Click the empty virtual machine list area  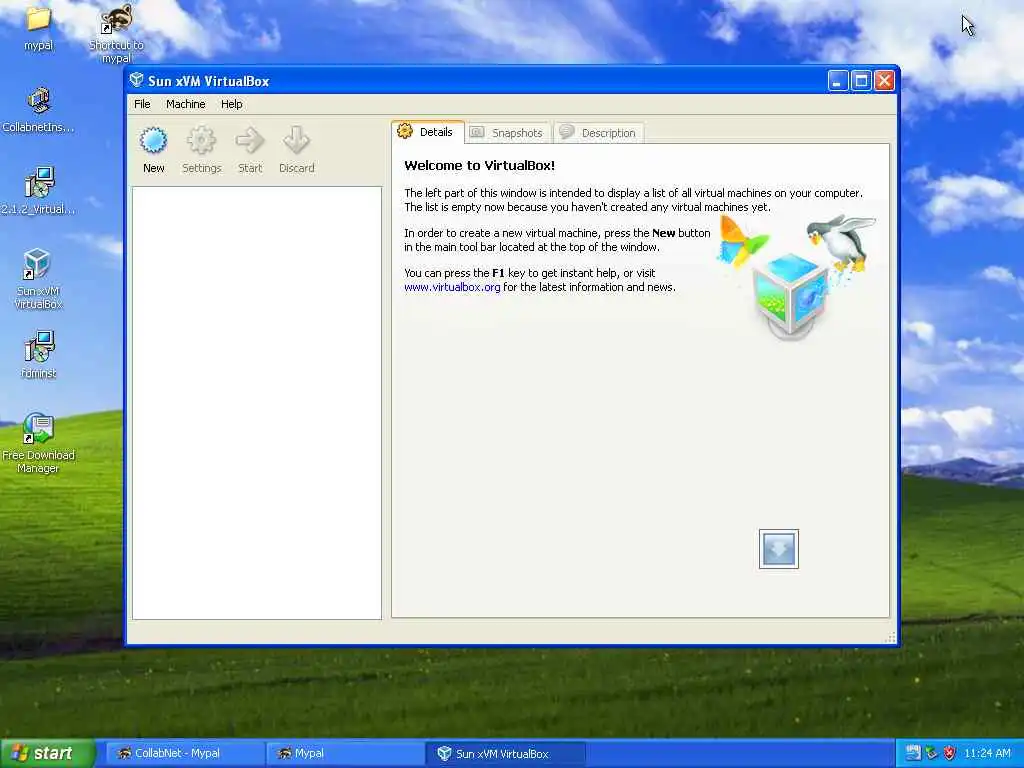pos(257,403)
